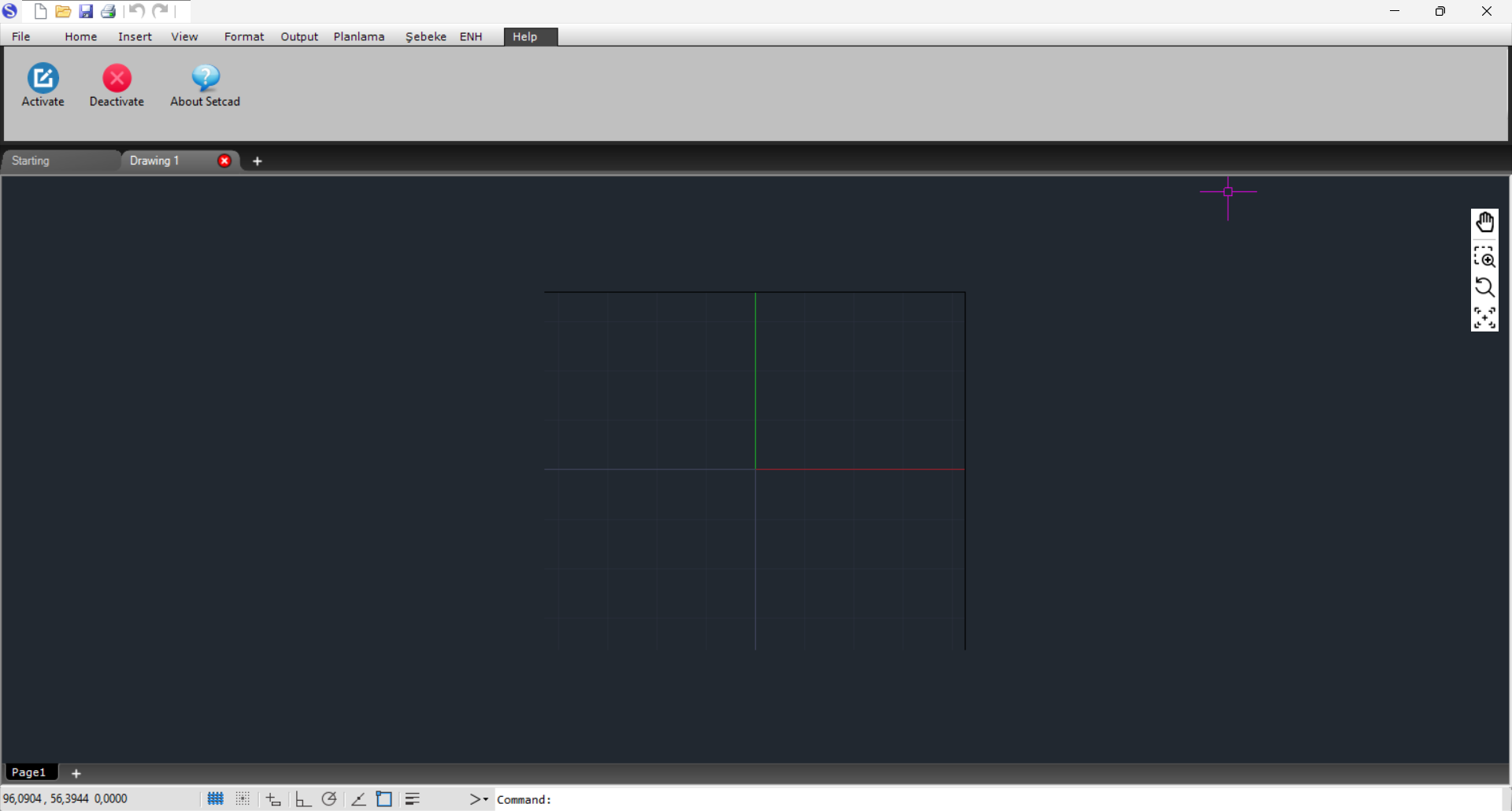
Task: Create a new file from quick toolbar
Action: tap(40, 11)
